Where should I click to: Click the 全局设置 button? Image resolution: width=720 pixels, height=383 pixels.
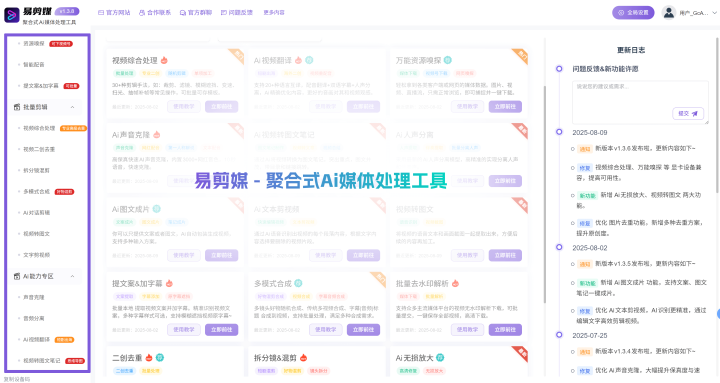click(x=633, y=12)
